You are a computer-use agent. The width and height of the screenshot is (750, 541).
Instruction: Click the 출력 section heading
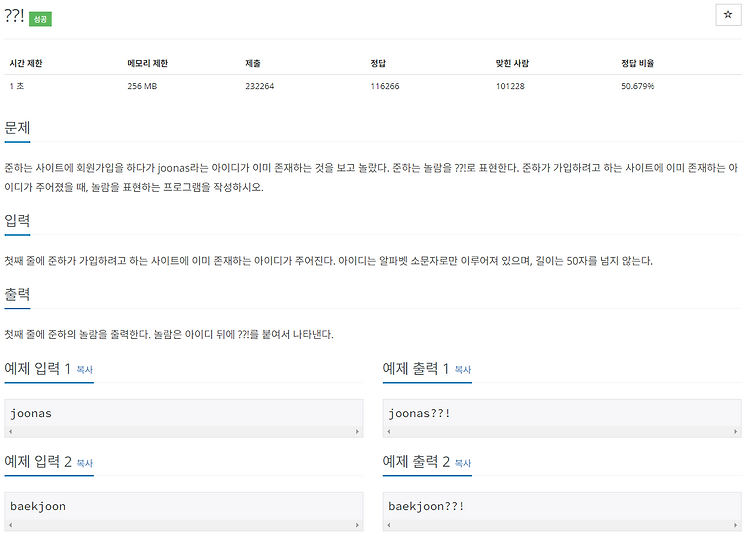point(17,294)
